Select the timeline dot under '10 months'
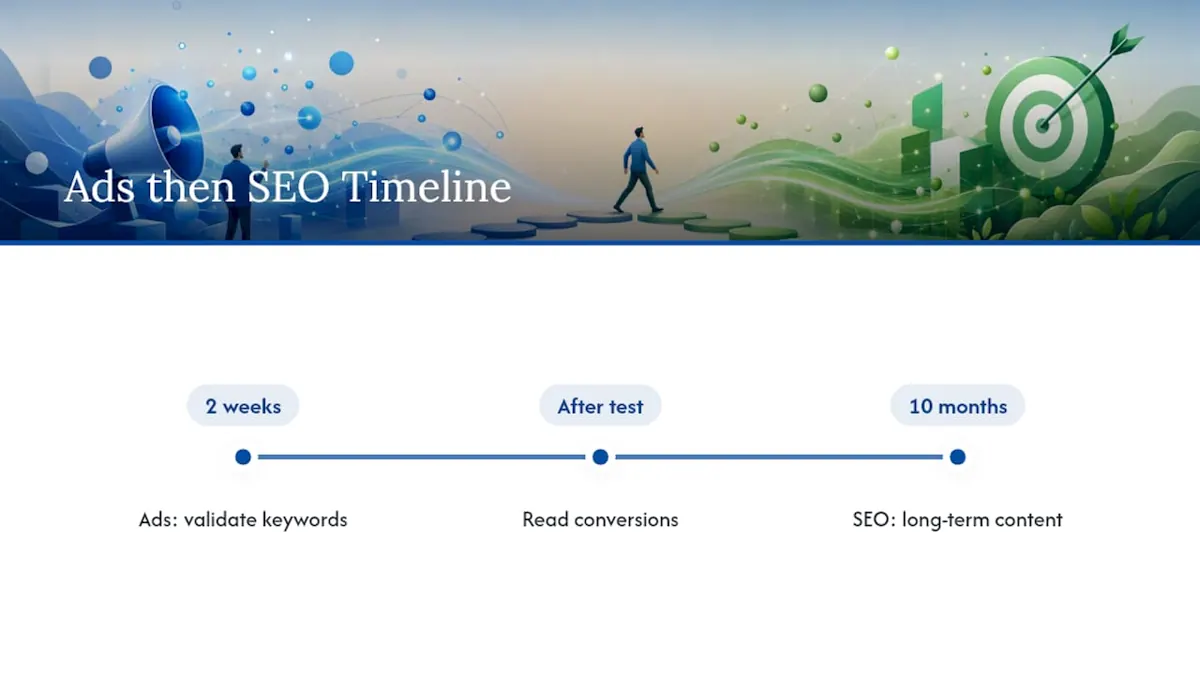This screenshot has width=1200, height=675. 958,457
